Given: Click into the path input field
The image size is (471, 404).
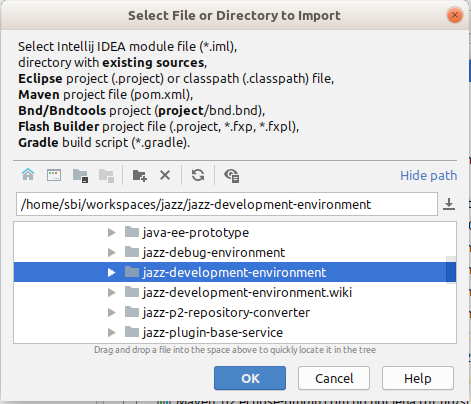Looking at the screenshot, I should 227,204.
